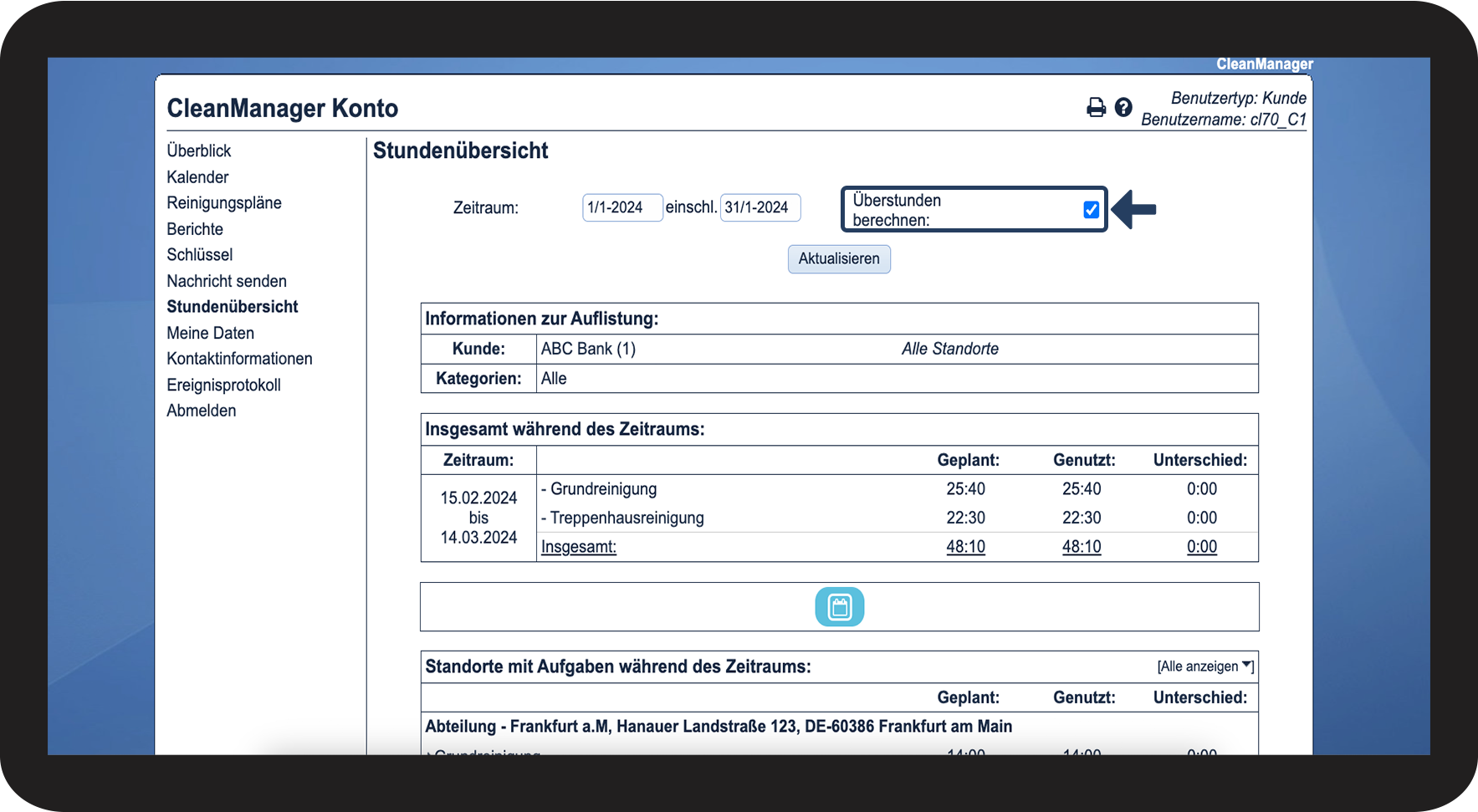Click the blue calendar icon

point(839,606)
